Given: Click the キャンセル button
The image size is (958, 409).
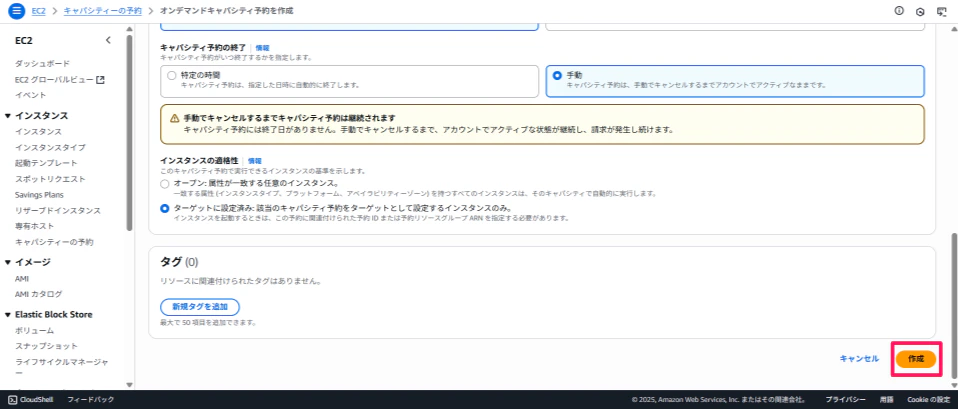Looking at the screenshot, I should coord(859,359).
